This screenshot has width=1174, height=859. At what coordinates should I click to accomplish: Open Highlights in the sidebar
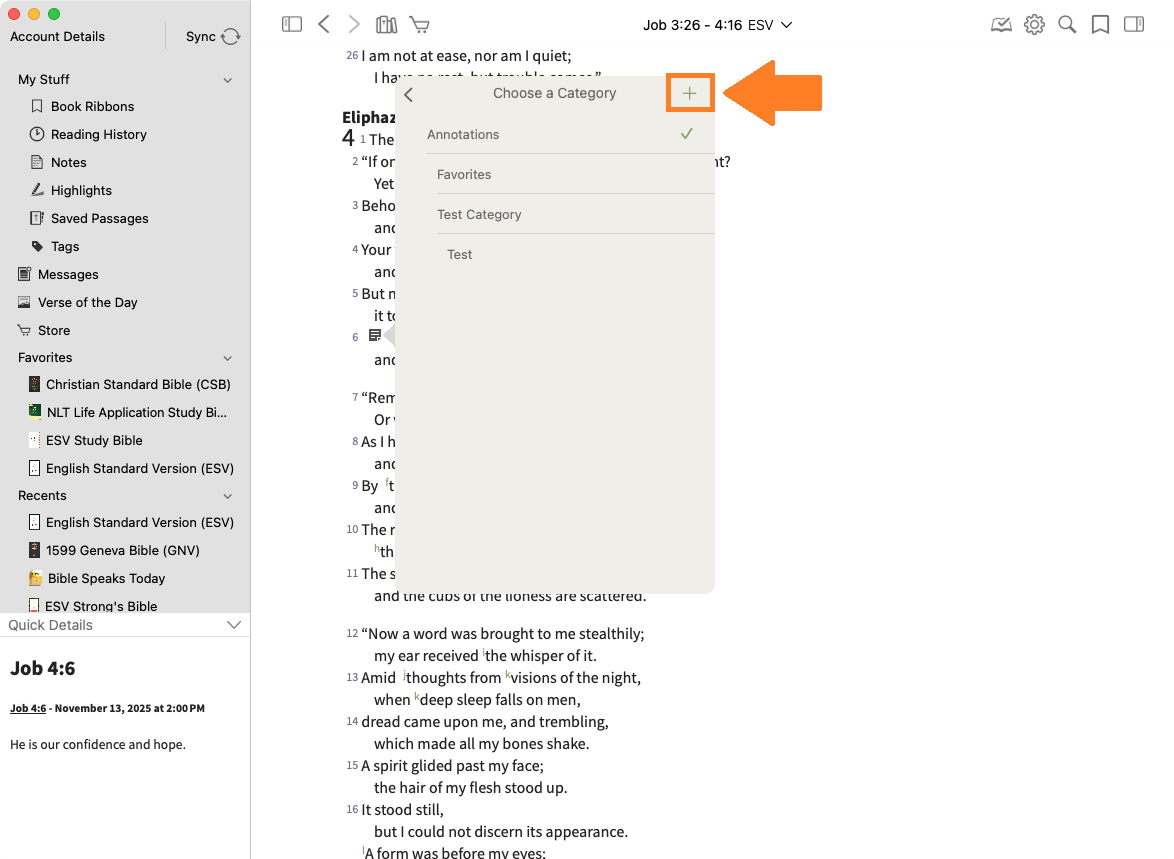(x=81, y=190)
